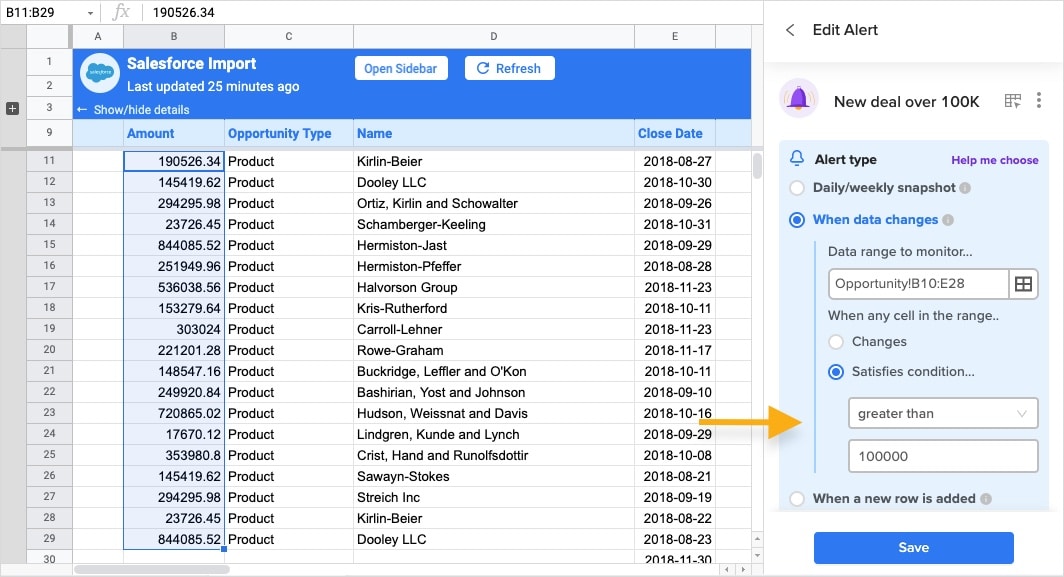Click the Refresh button
This screenshot has height=577, width=1064.
[509, 68]
